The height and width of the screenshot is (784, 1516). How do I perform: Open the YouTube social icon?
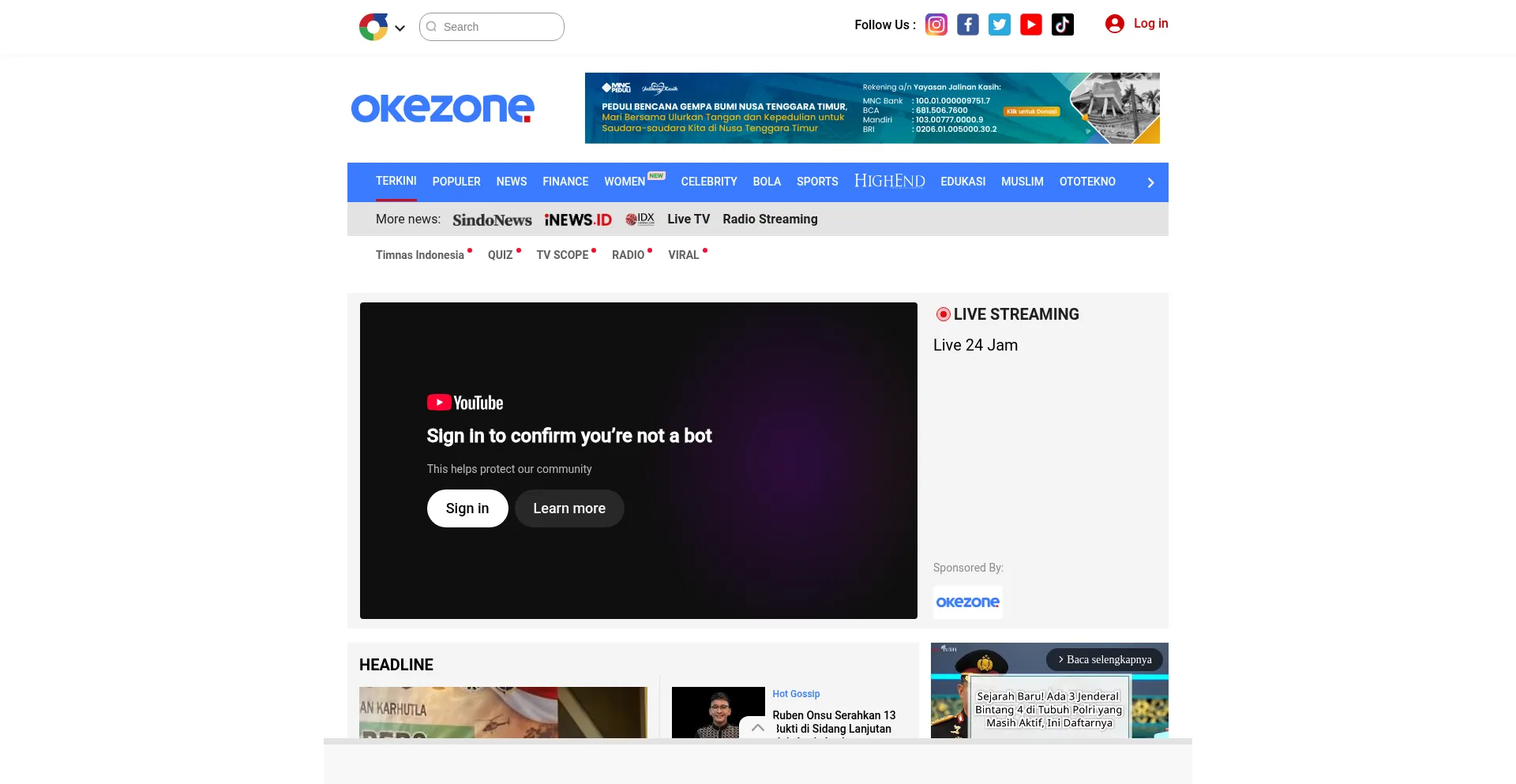coord(1031,24)
